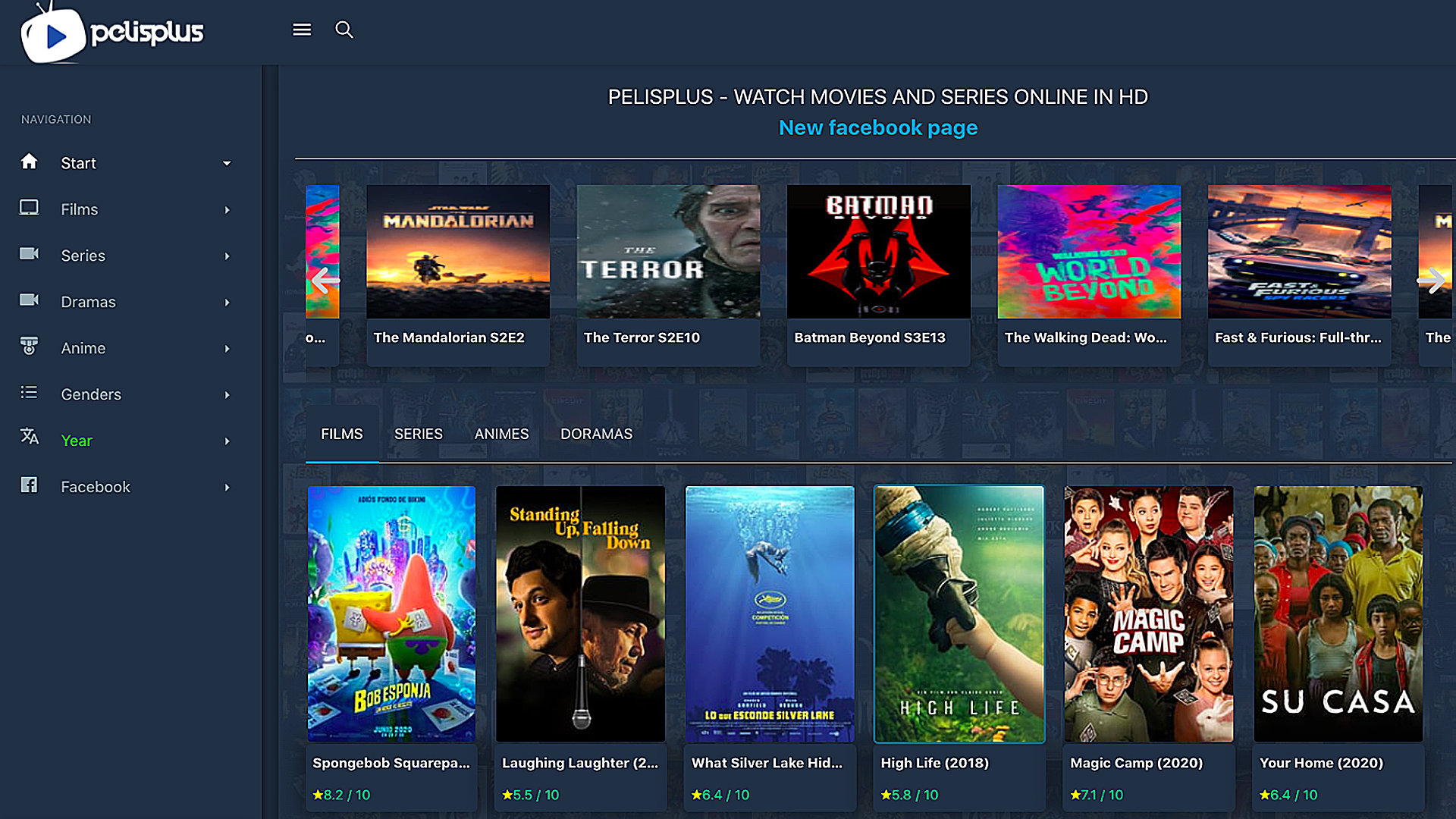Click the Anime sidebar icon
Screen dimensions: 1456x819
(x=29, y=347)
